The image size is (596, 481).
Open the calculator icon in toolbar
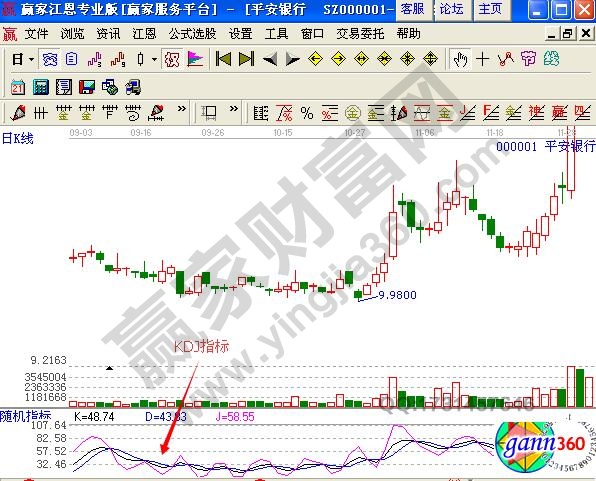click(41, 87)
